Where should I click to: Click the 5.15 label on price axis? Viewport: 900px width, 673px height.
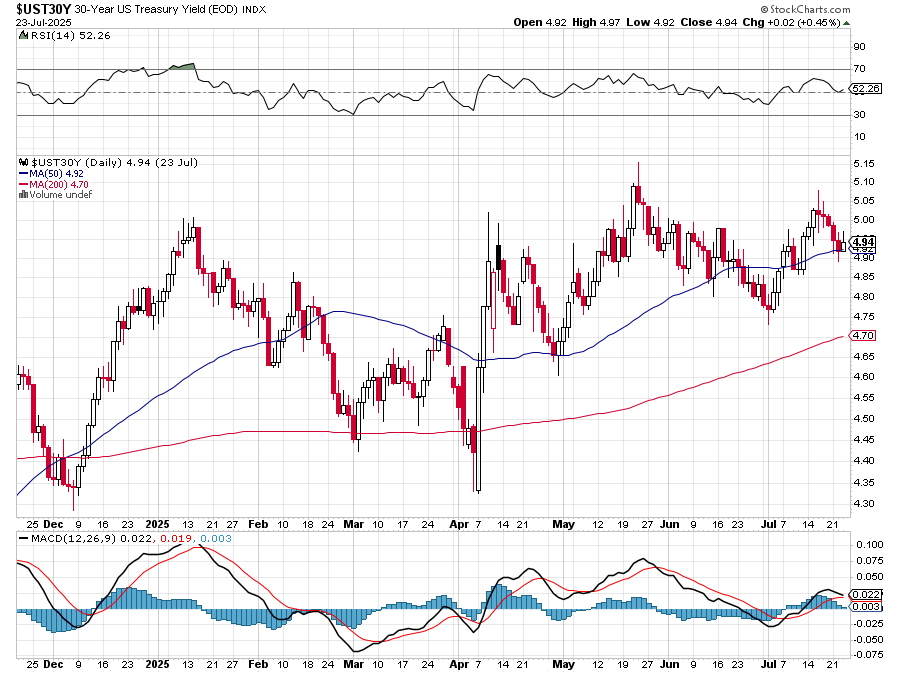[864, 163]
